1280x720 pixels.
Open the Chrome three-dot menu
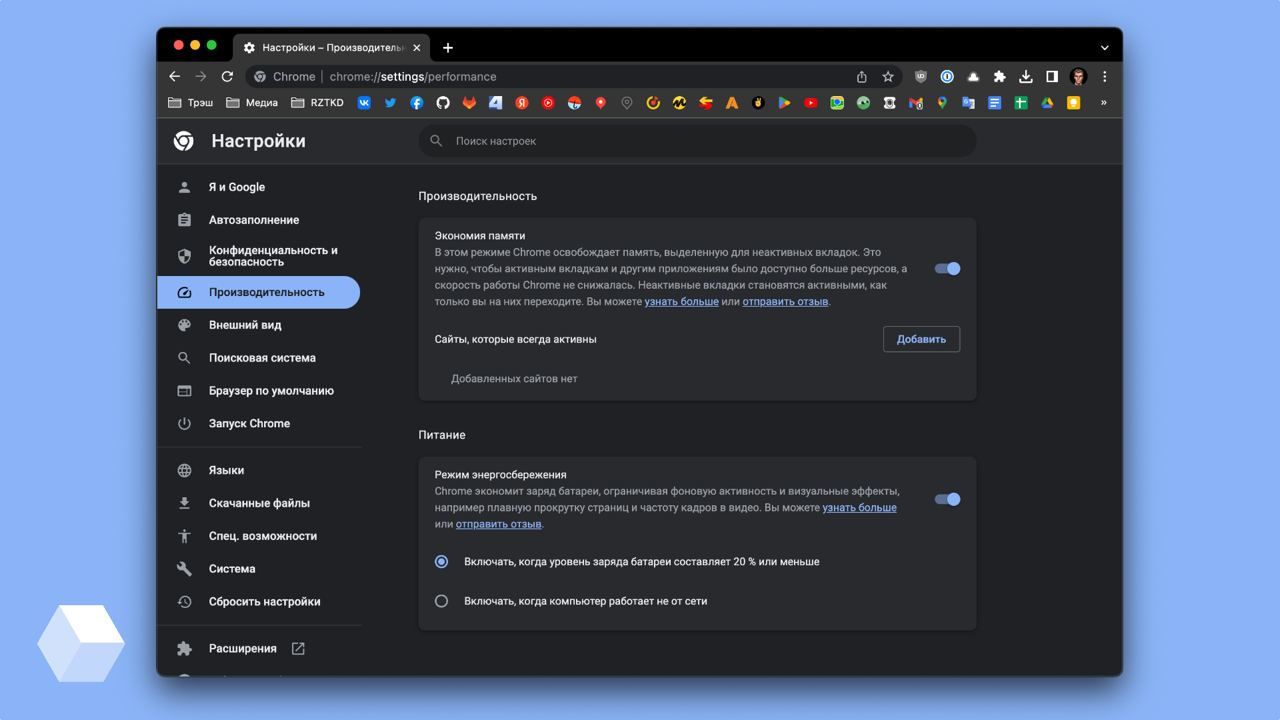coord(1104,76)
